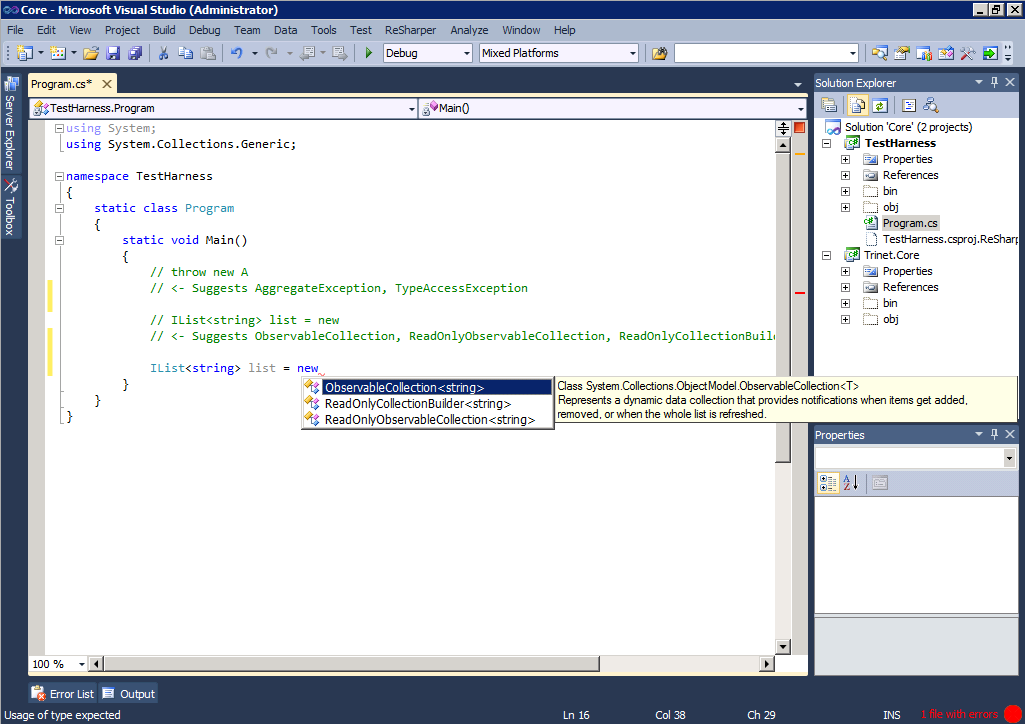Screen dimensions: 1025x724
Task: Open the Main() members dropdown
Action: coord(801,108)
